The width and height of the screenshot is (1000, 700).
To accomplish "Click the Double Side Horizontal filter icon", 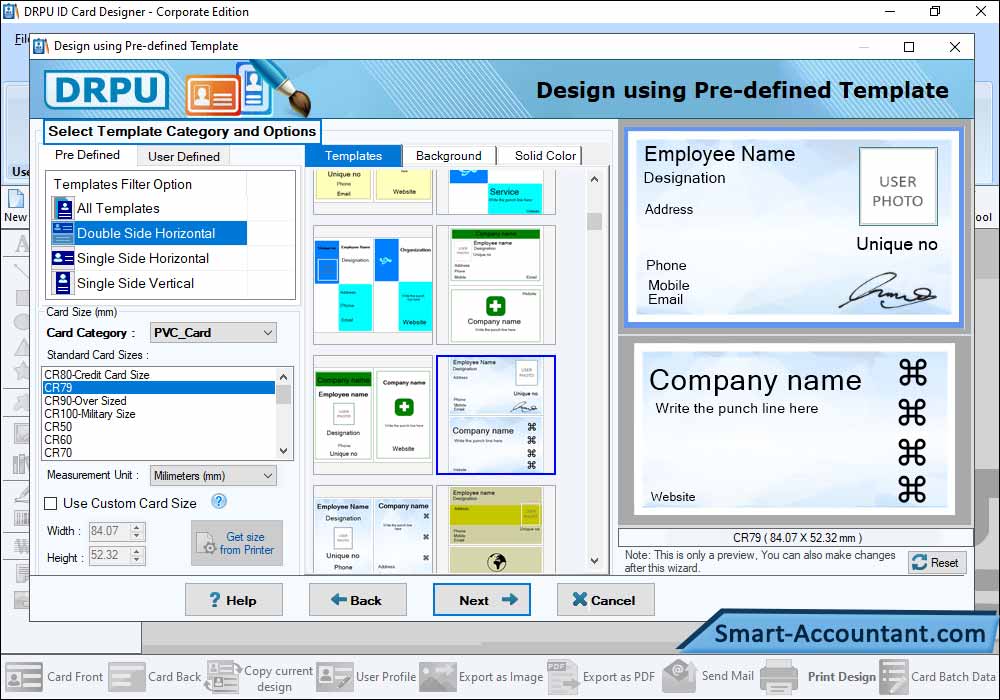I will 63,233.
